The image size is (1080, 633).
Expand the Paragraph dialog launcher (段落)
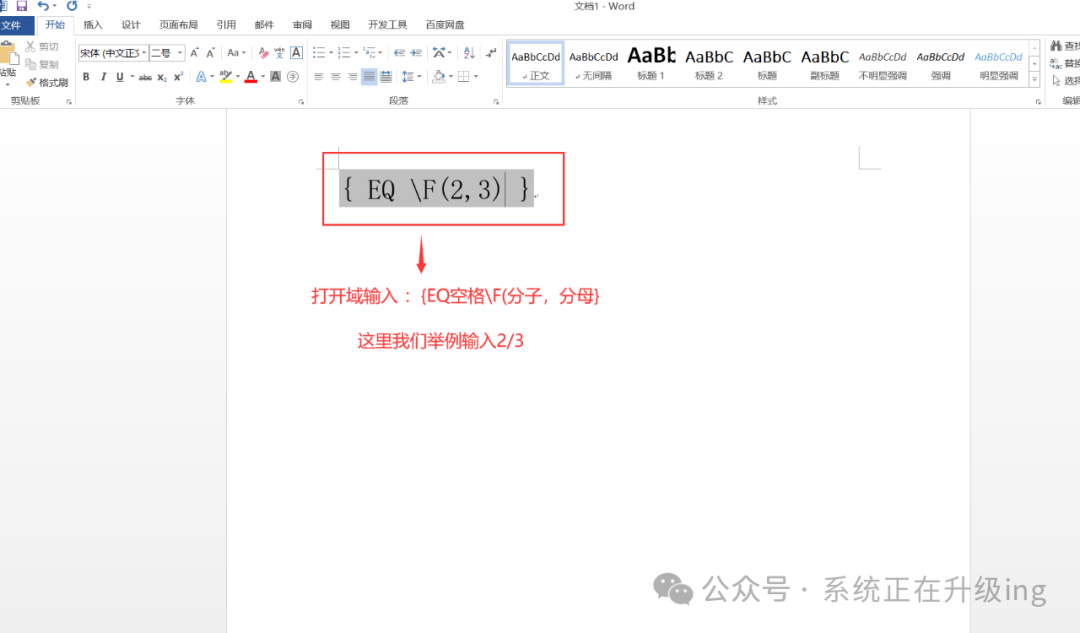496,101
